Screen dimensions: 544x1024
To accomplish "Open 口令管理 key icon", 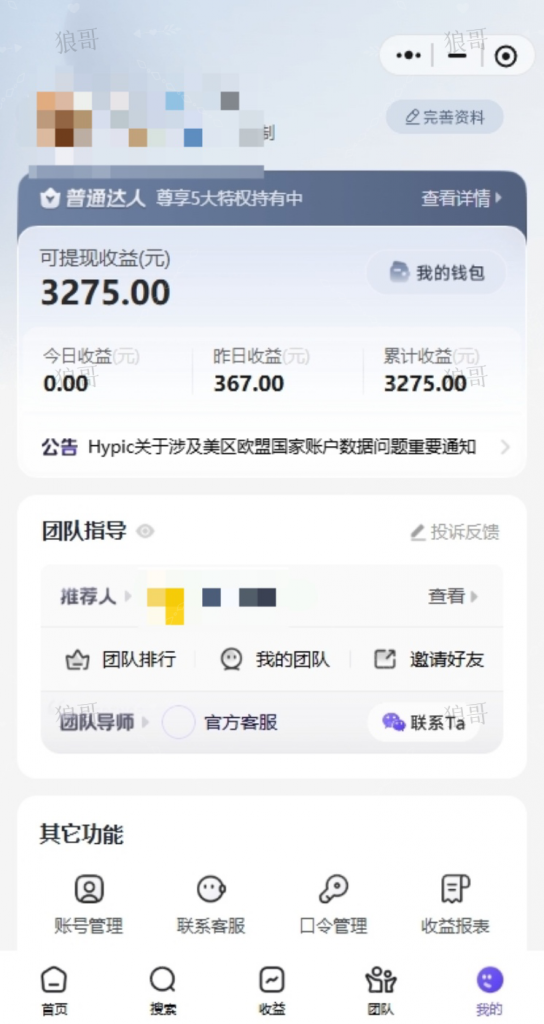I will click(x=333, y=889).
